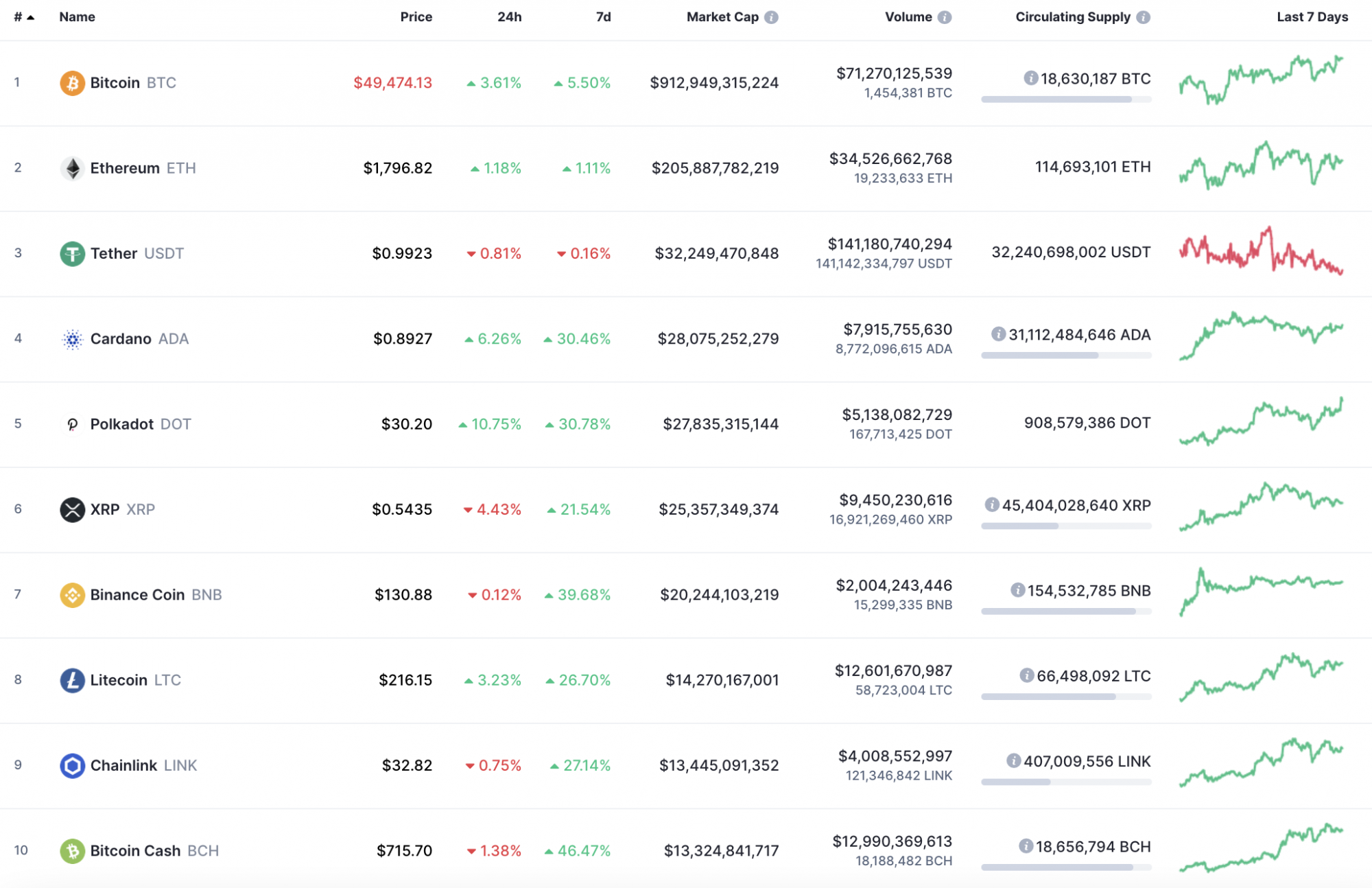Click the Litecoin blue logo icon
The width and height of the screenshot is (1372, 888).
(72, 680)
